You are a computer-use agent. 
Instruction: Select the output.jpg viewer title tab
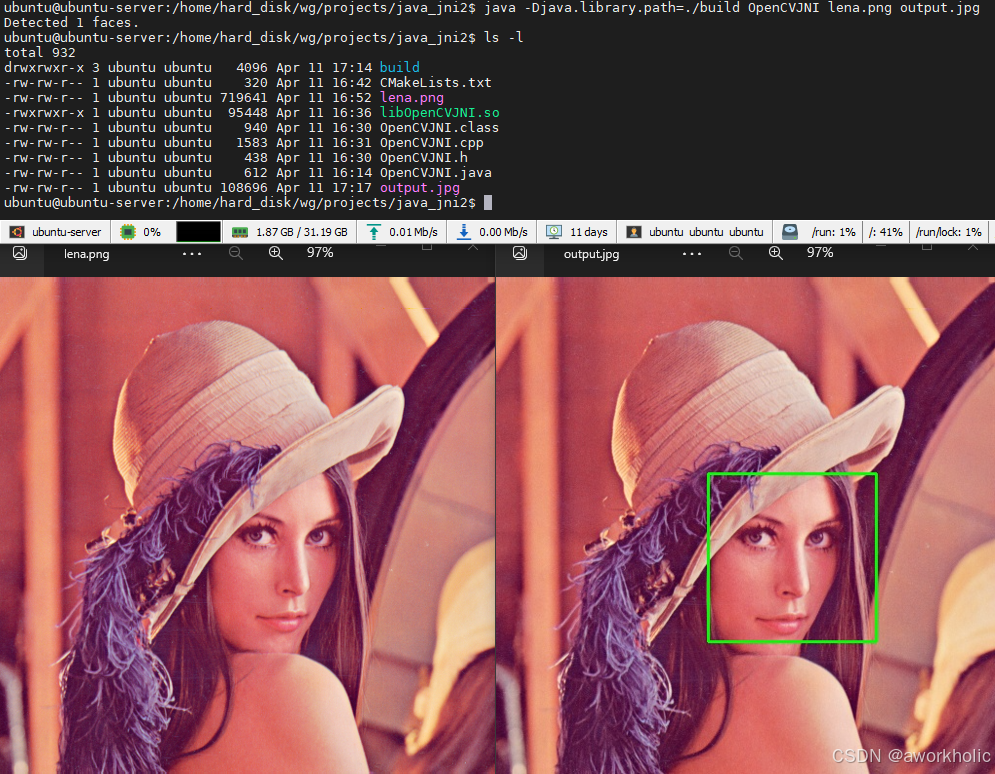(x=591, y=254)
